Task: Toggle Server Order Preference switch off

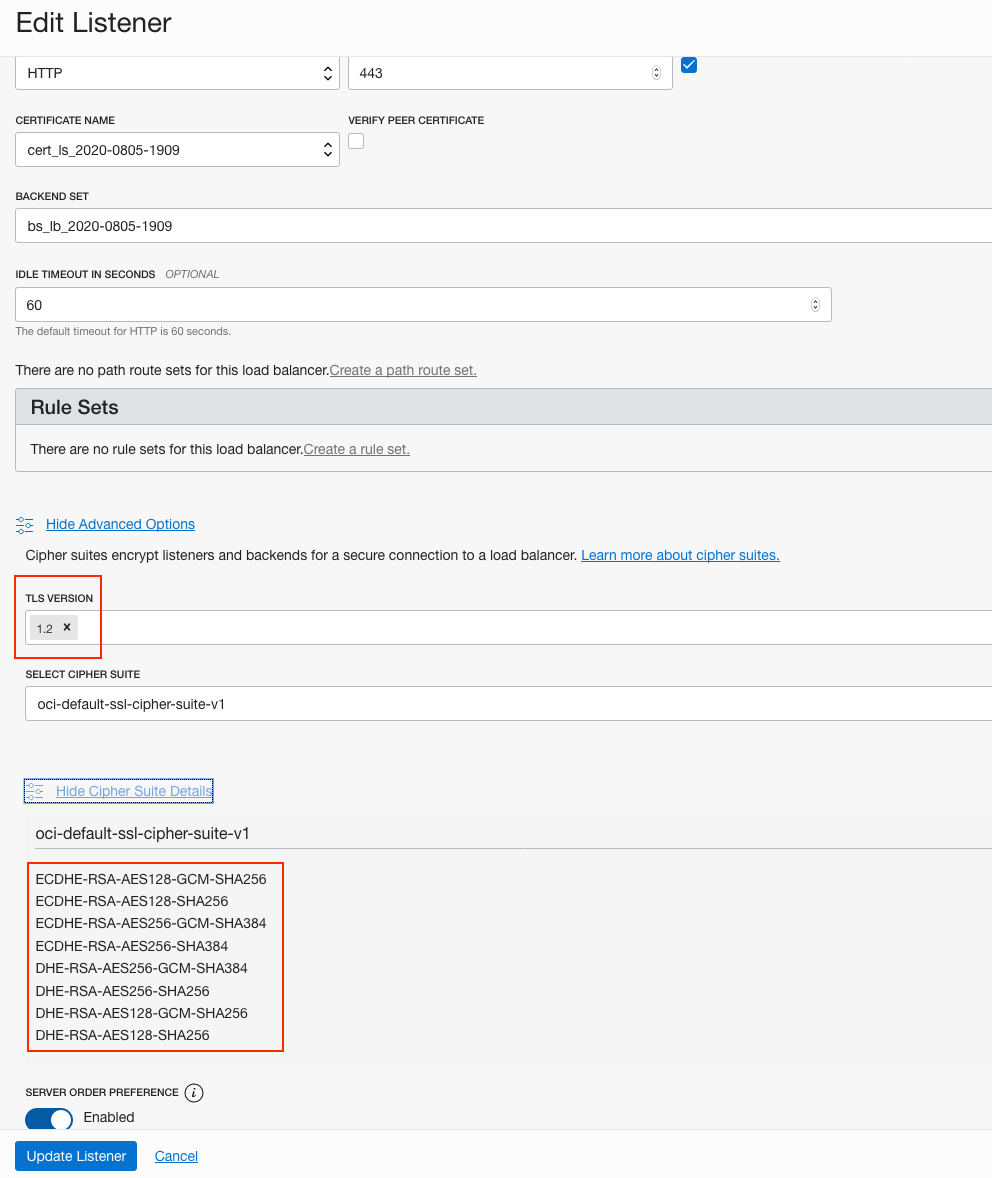Action: tap(48, 1119)
